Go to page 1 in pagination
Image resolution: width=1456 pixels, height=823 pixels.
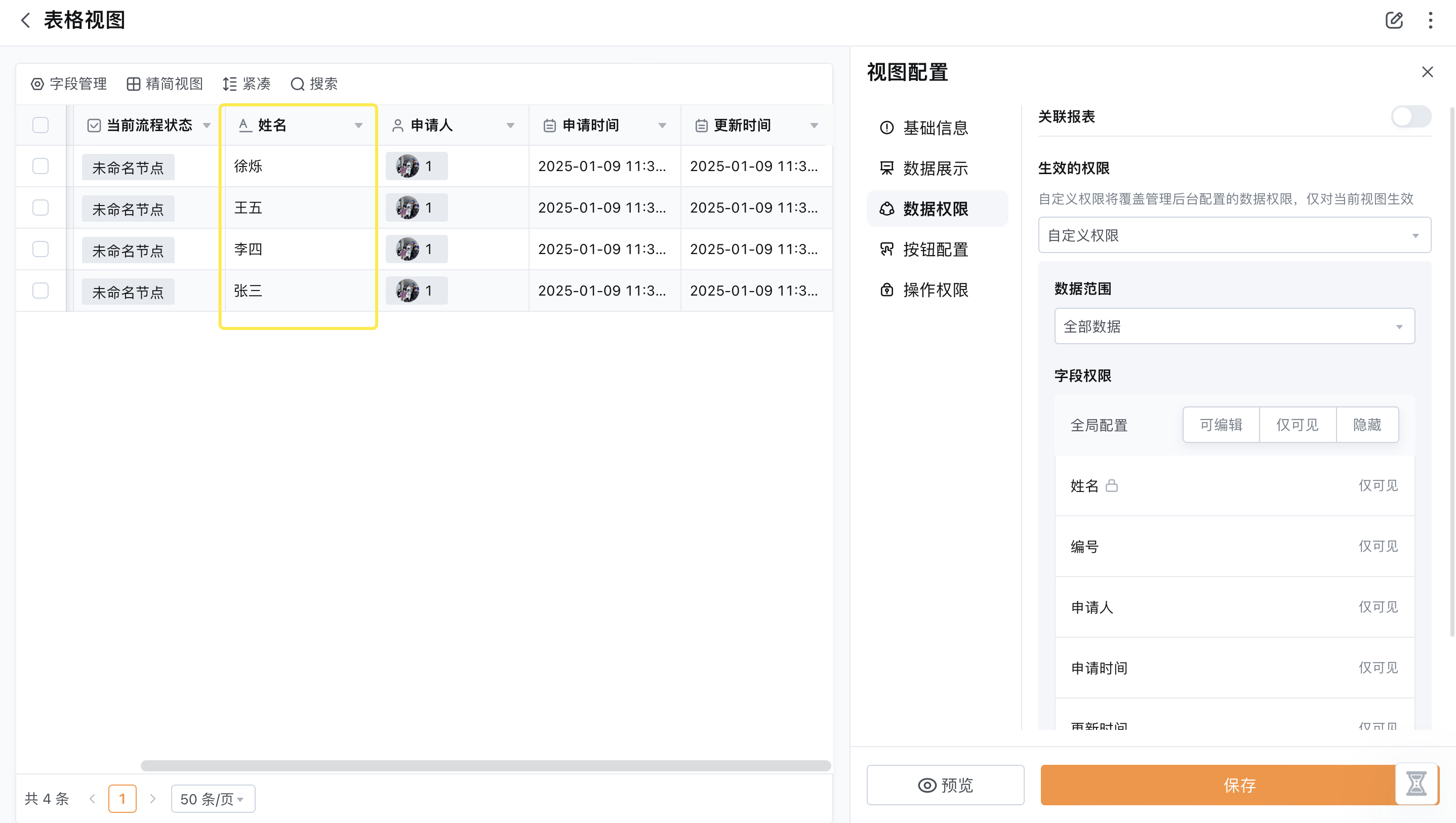point(122,799)
